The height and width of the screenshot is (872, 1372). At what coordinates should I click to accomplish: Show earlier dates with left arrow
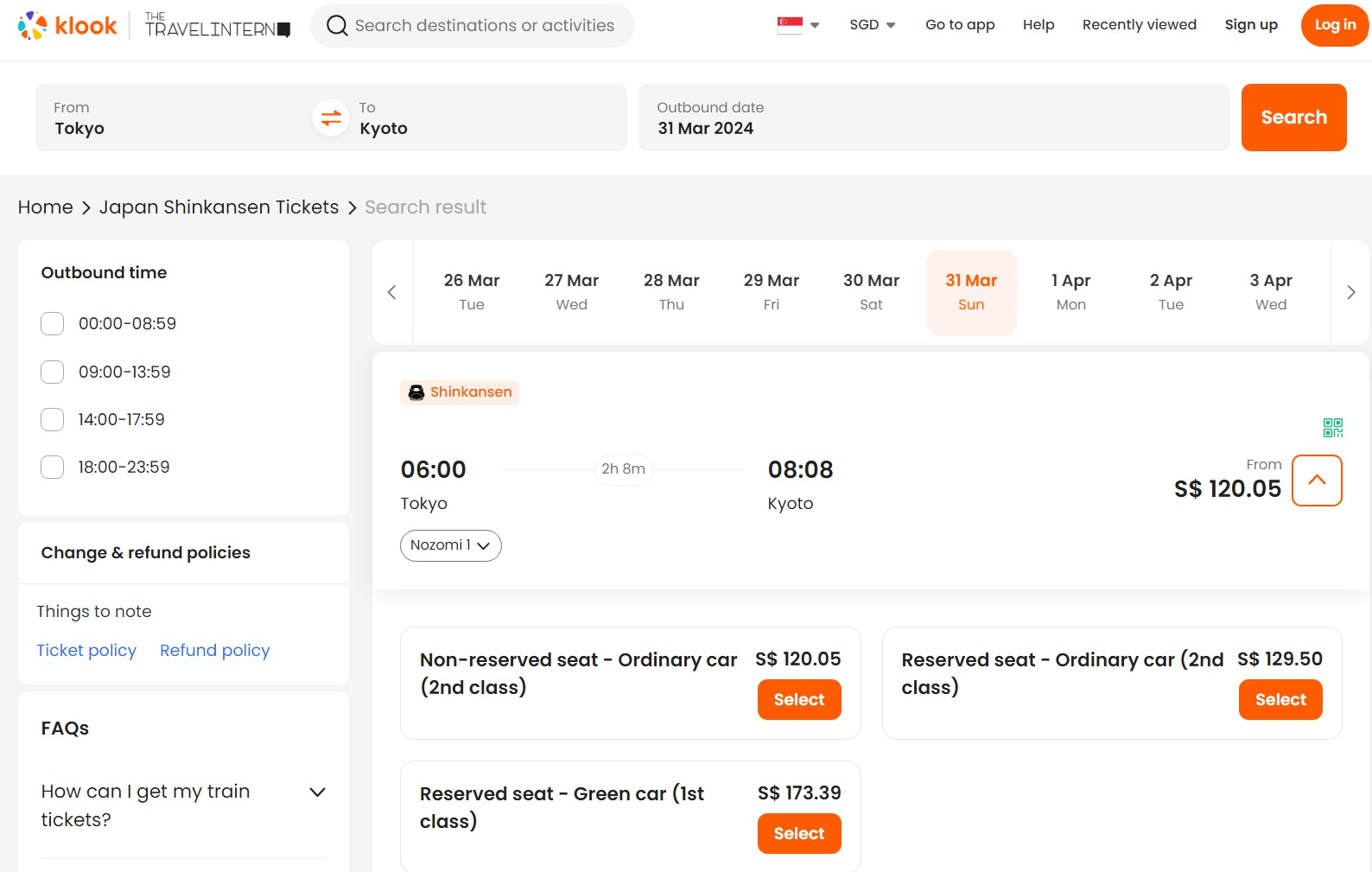coord(392,292)
